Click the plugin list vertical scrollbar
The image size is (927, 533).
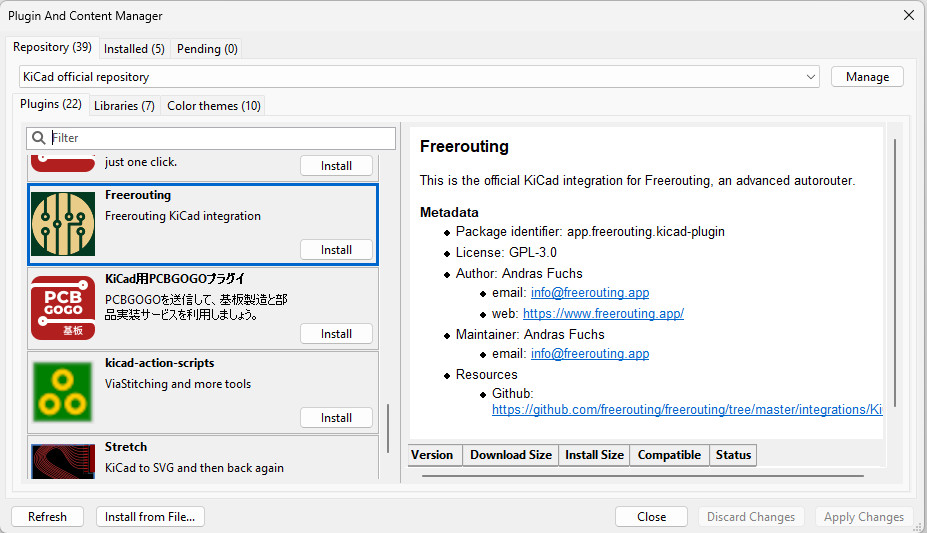click(x=388, y=428)
